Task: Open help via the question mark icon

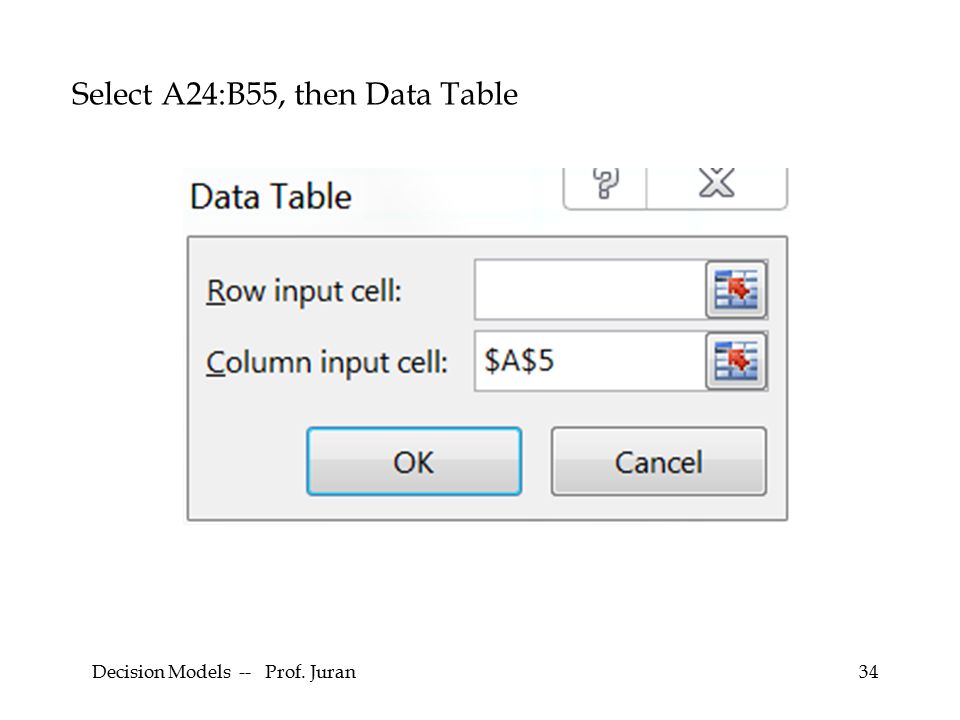Action: (605, 184)
